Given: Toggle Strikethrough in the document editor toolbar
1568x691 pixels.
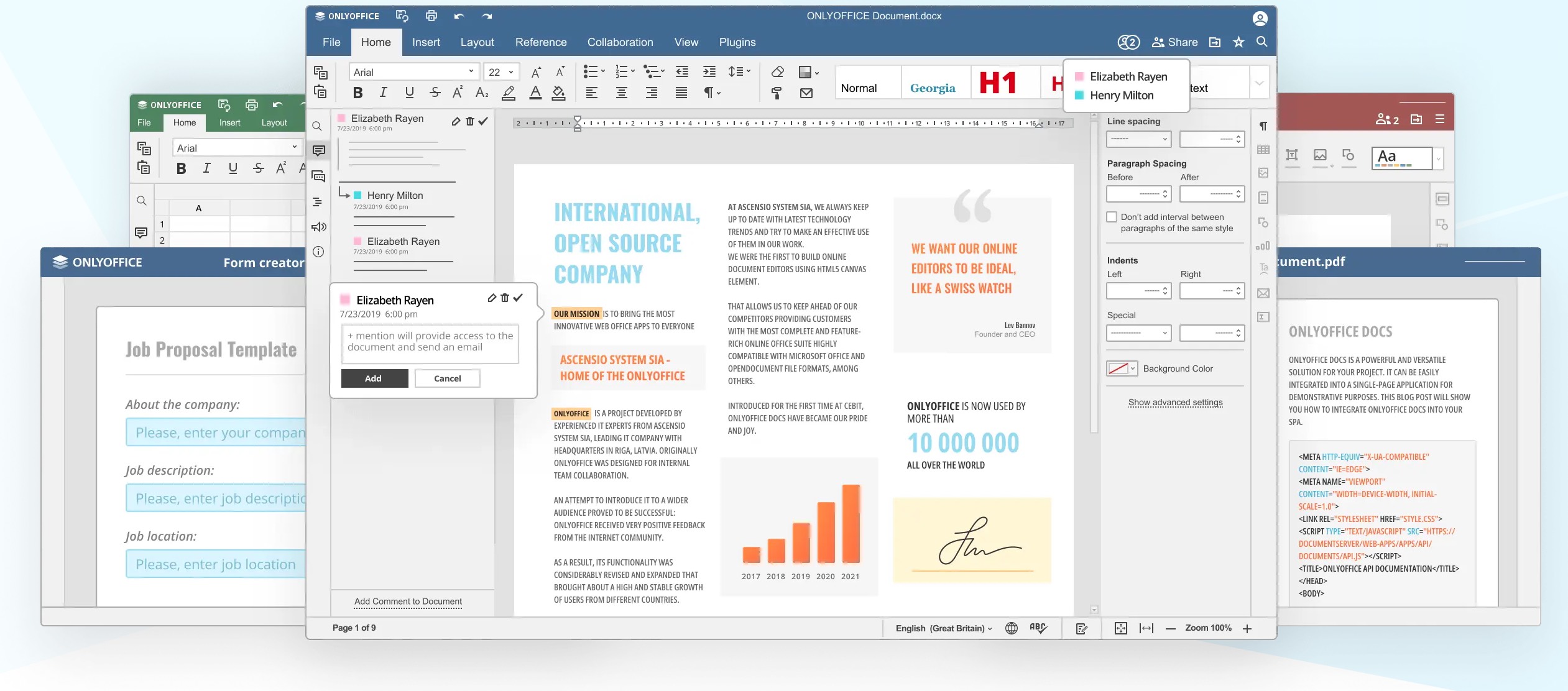Looking at the screenshot, I should point(435,93).
